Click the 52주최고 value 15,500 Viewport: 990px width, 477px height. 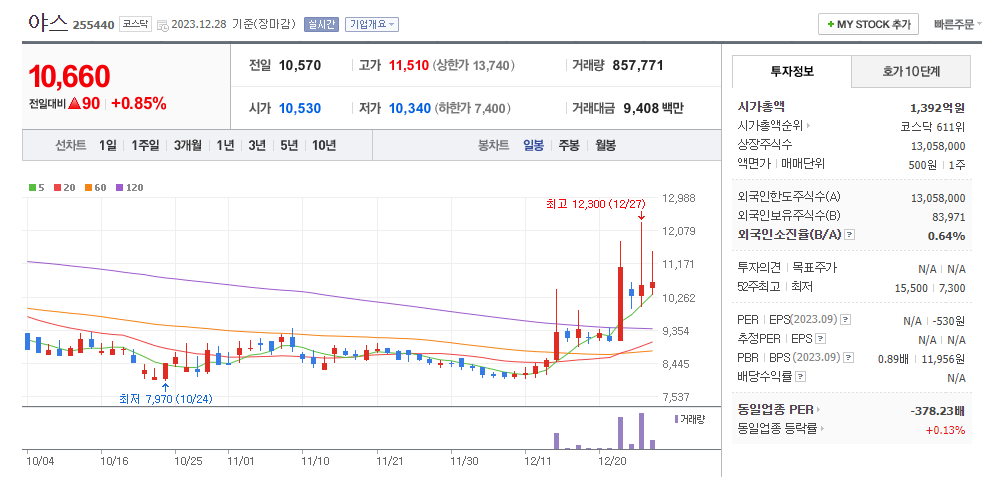pyautogui.click(x=911, y=288)
